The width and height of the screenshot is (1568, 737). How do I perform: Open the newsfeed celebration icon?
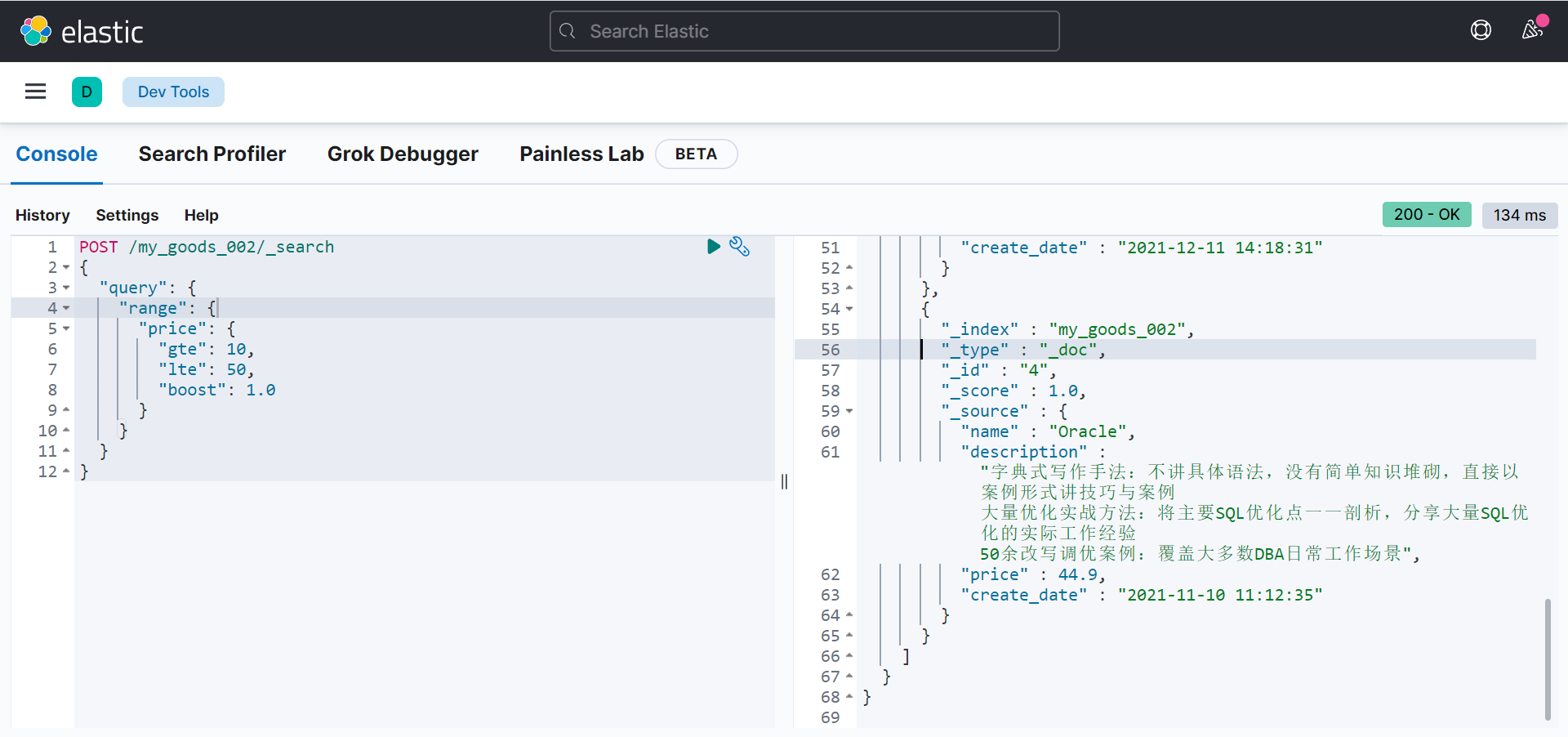(x=1533, y=30)
